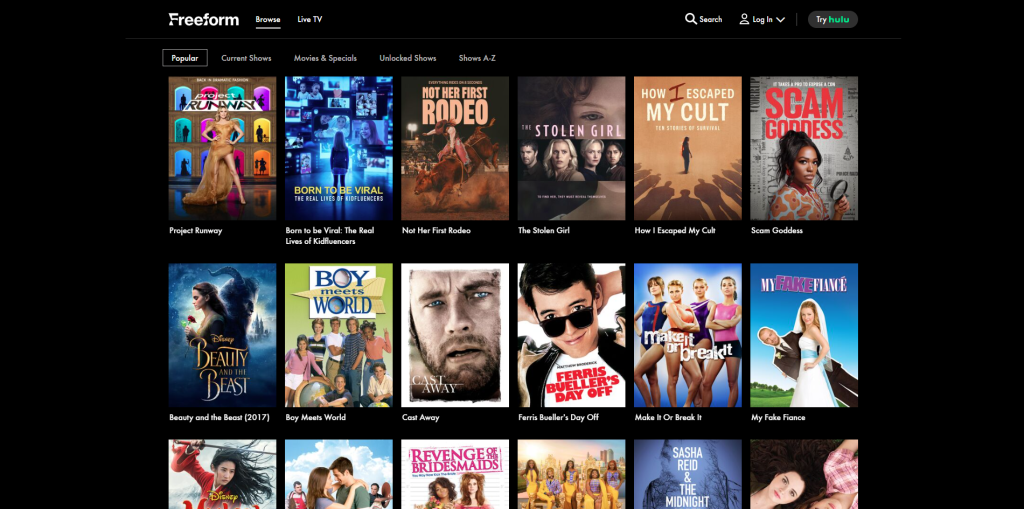
Task: Open How I Escaped My Cult poster
Action: point(688,148)
